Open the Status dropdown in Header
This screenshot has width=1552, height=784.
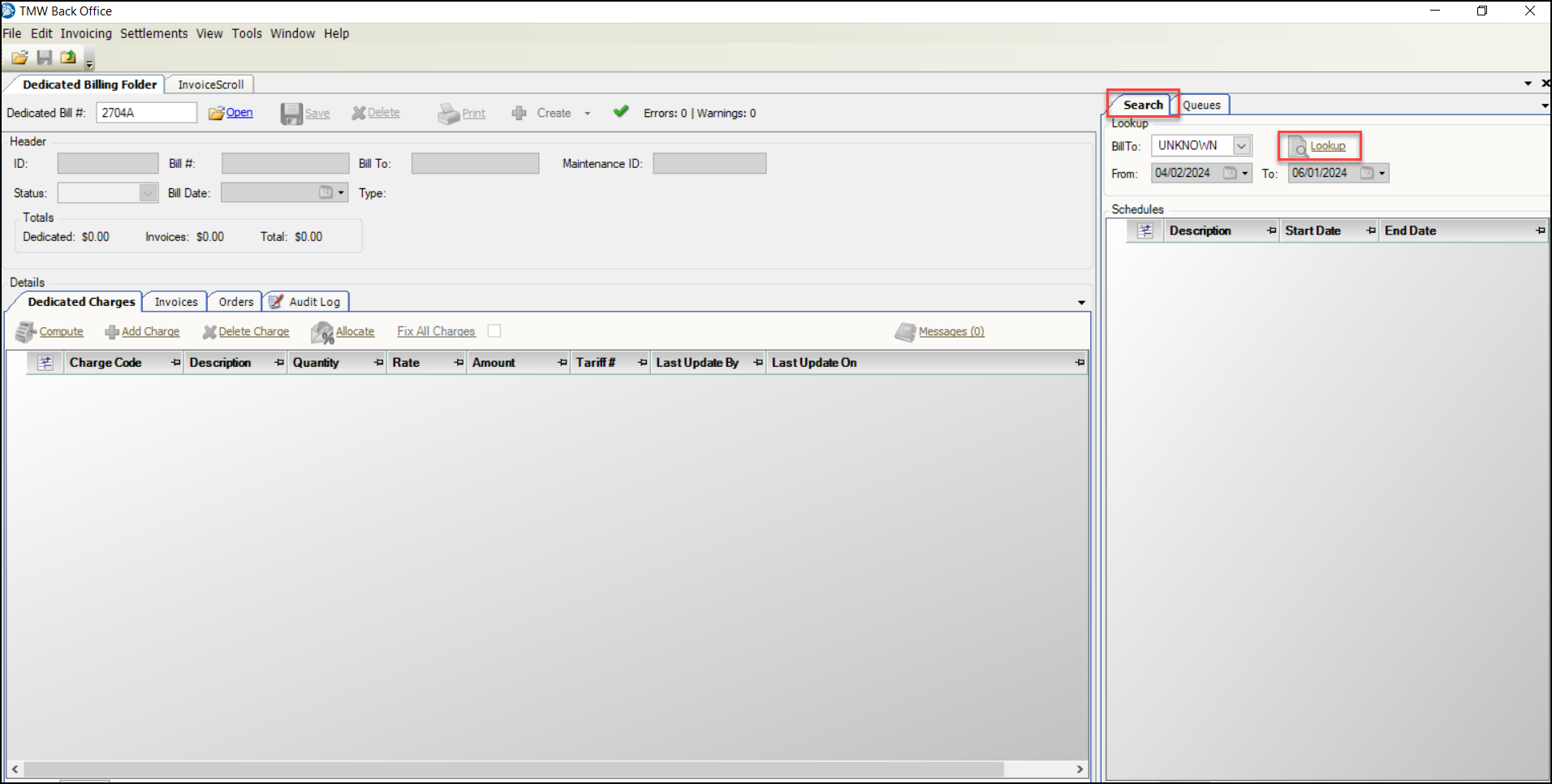pyautogui.click(x=148, y=193)
